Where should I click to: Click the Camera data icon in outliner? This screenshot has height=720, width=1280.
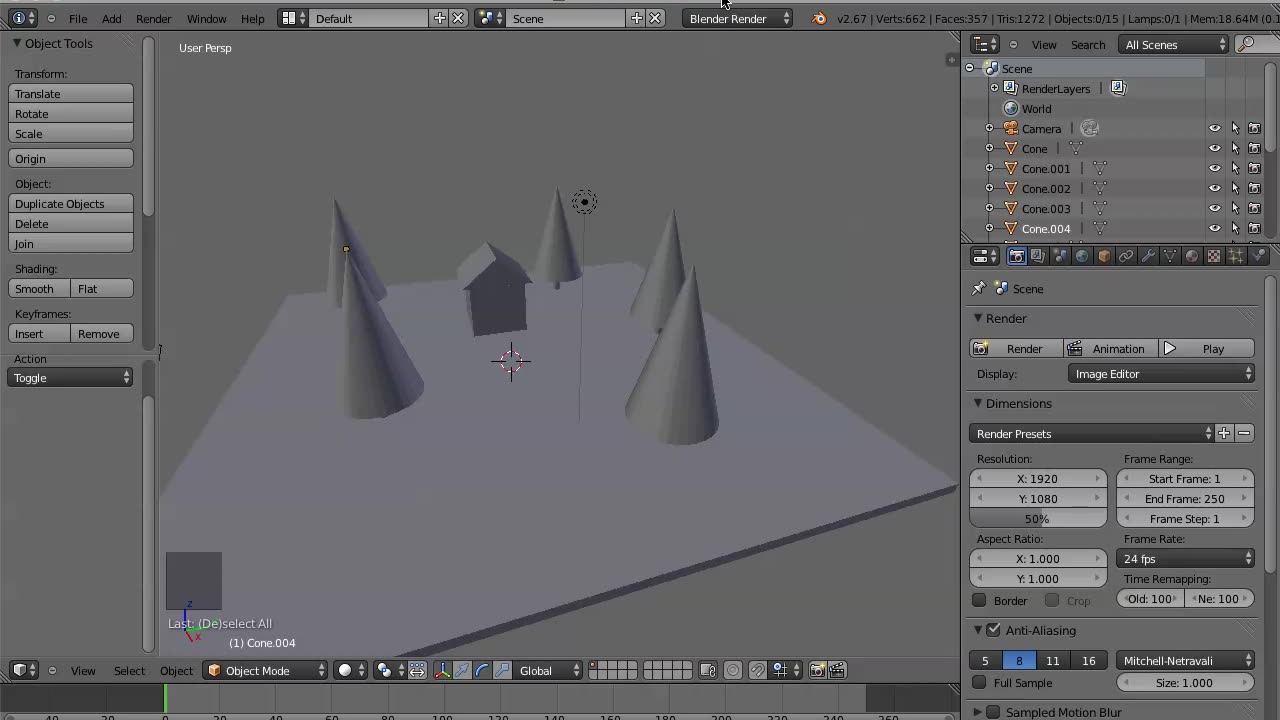pos(1090,128)
